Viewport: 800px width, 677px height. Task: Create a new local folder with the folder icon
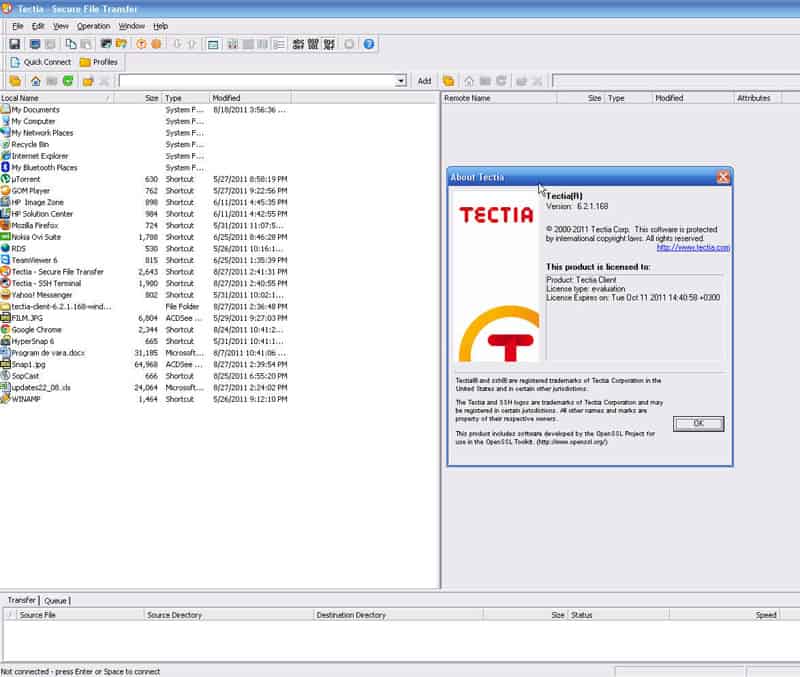coord(88,81)
